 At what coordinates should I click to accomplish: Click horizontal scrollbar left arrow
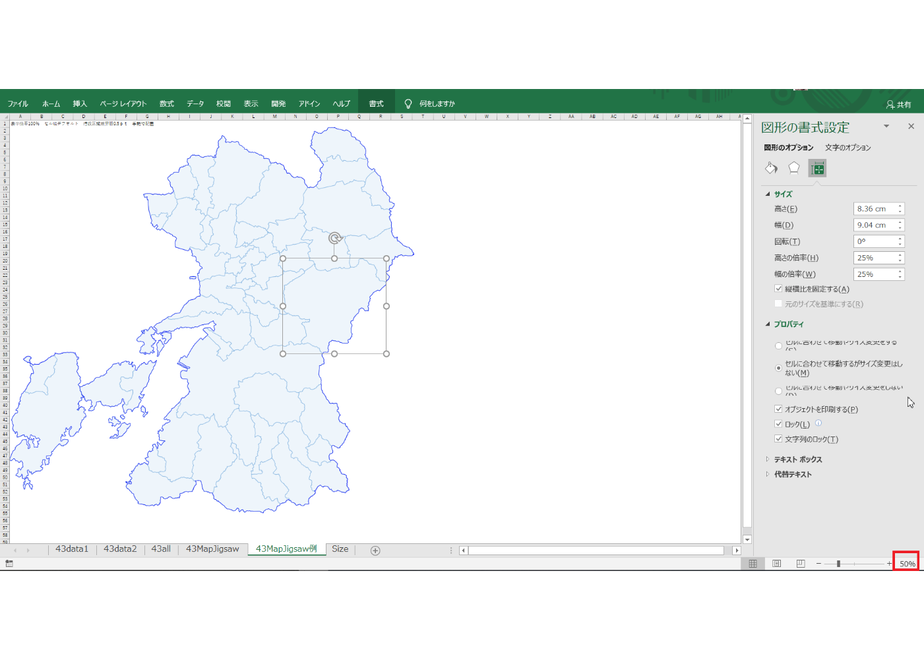[464, 550]
